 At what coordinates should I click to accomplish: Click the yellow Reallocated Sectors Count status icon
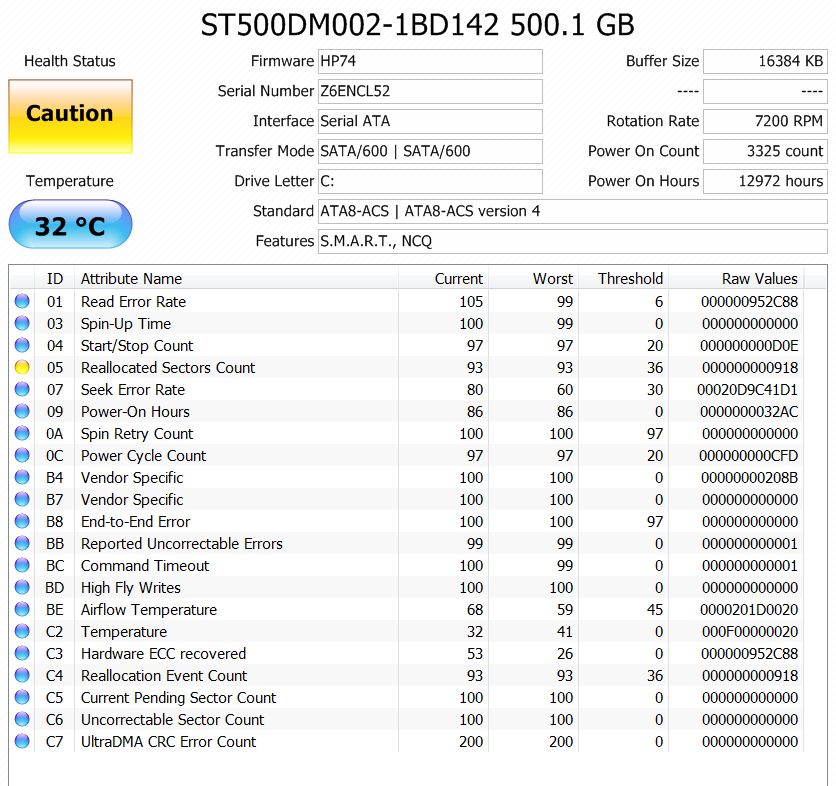coord(22,368)
